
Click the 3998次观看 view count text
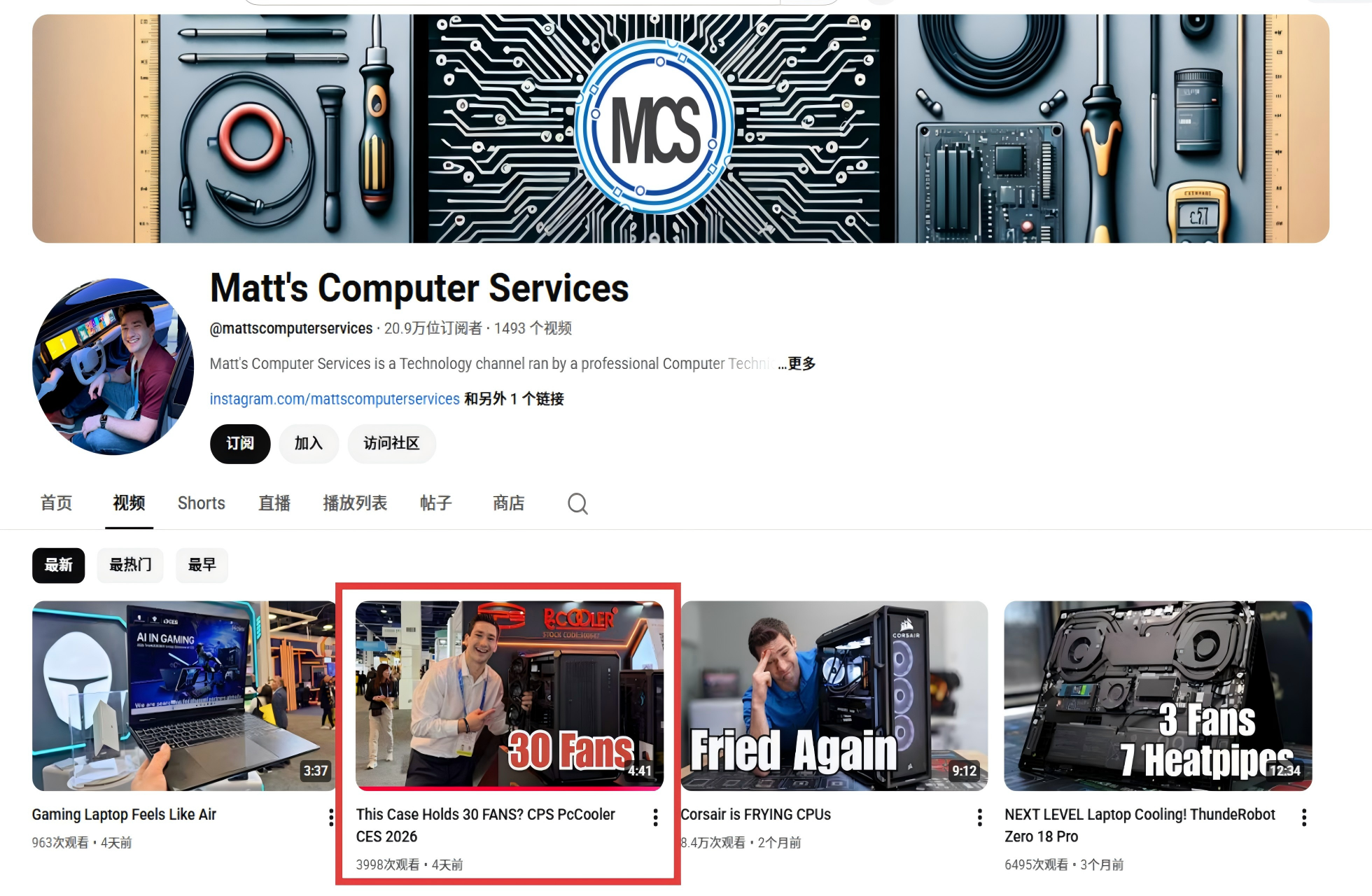tap(388, 865)
